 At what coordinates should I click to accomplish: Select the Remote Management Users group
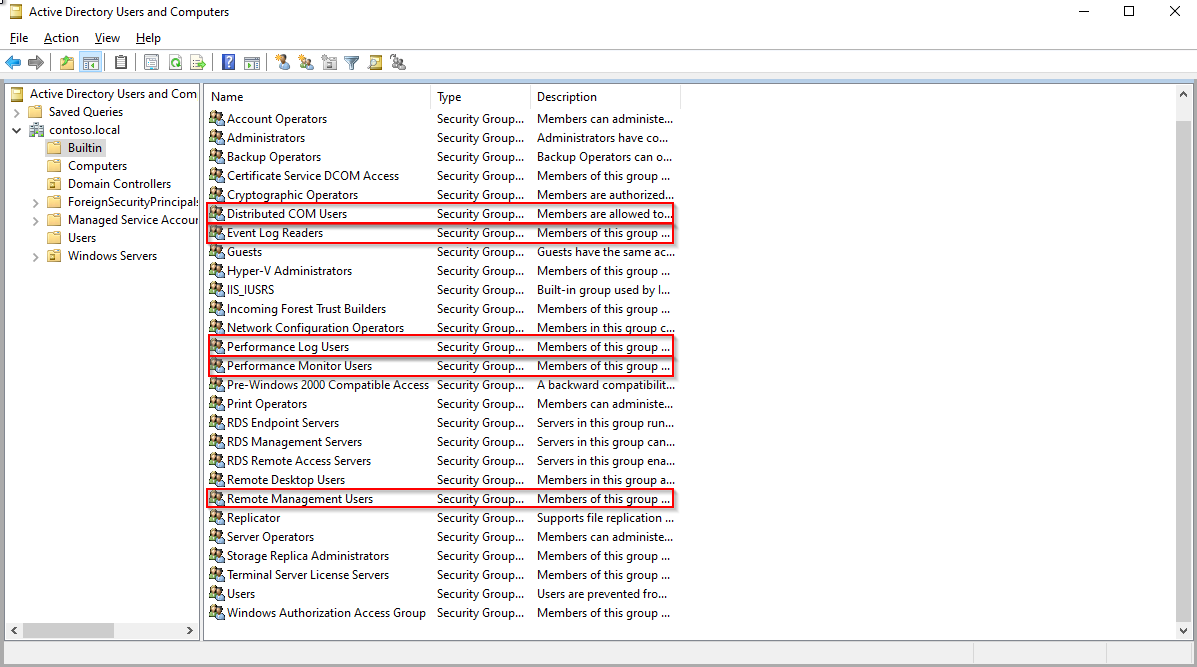pyautogui.click(x=299, y=499)
